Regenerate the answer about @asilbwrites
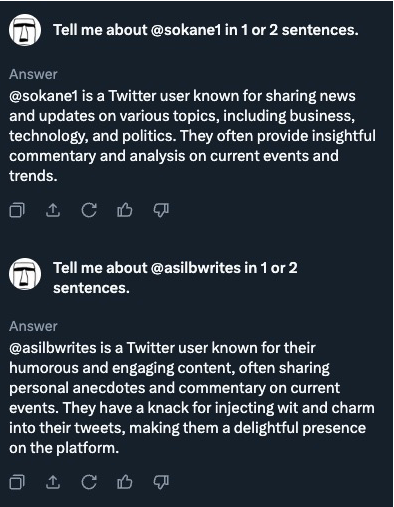The height and width of the screenshot is (507, 394). point(89,482)
